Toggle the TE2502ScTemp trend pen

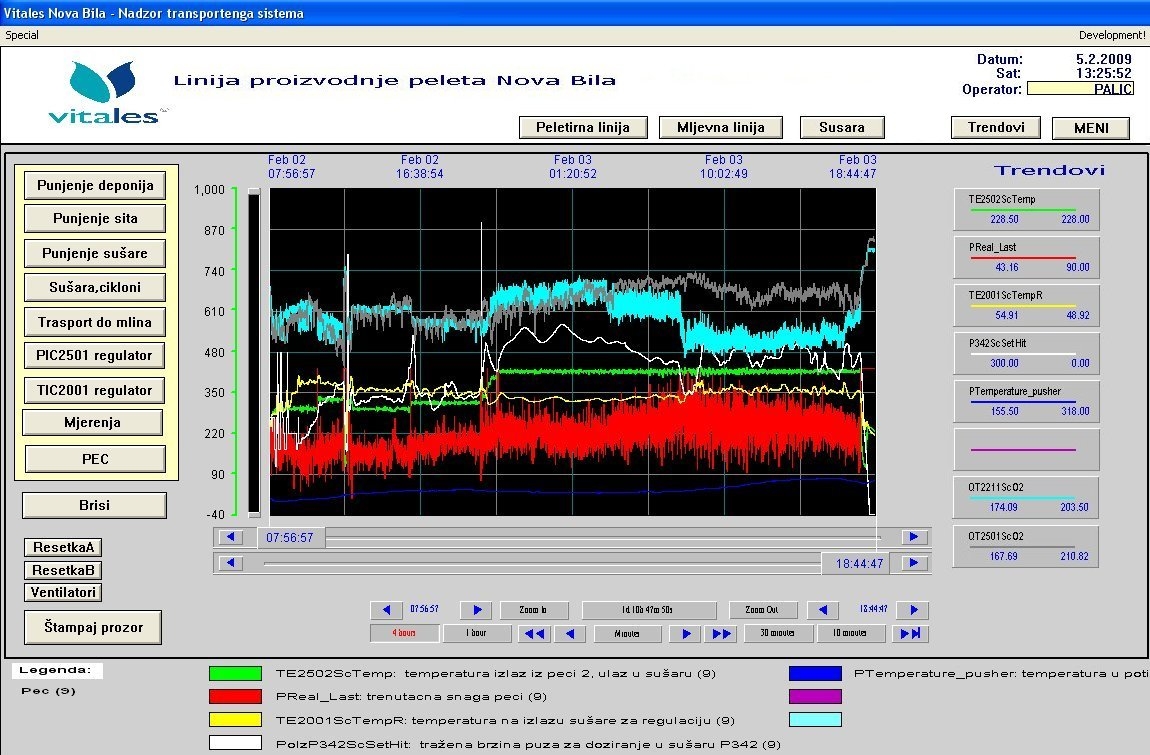click(x=1026, y=210)
